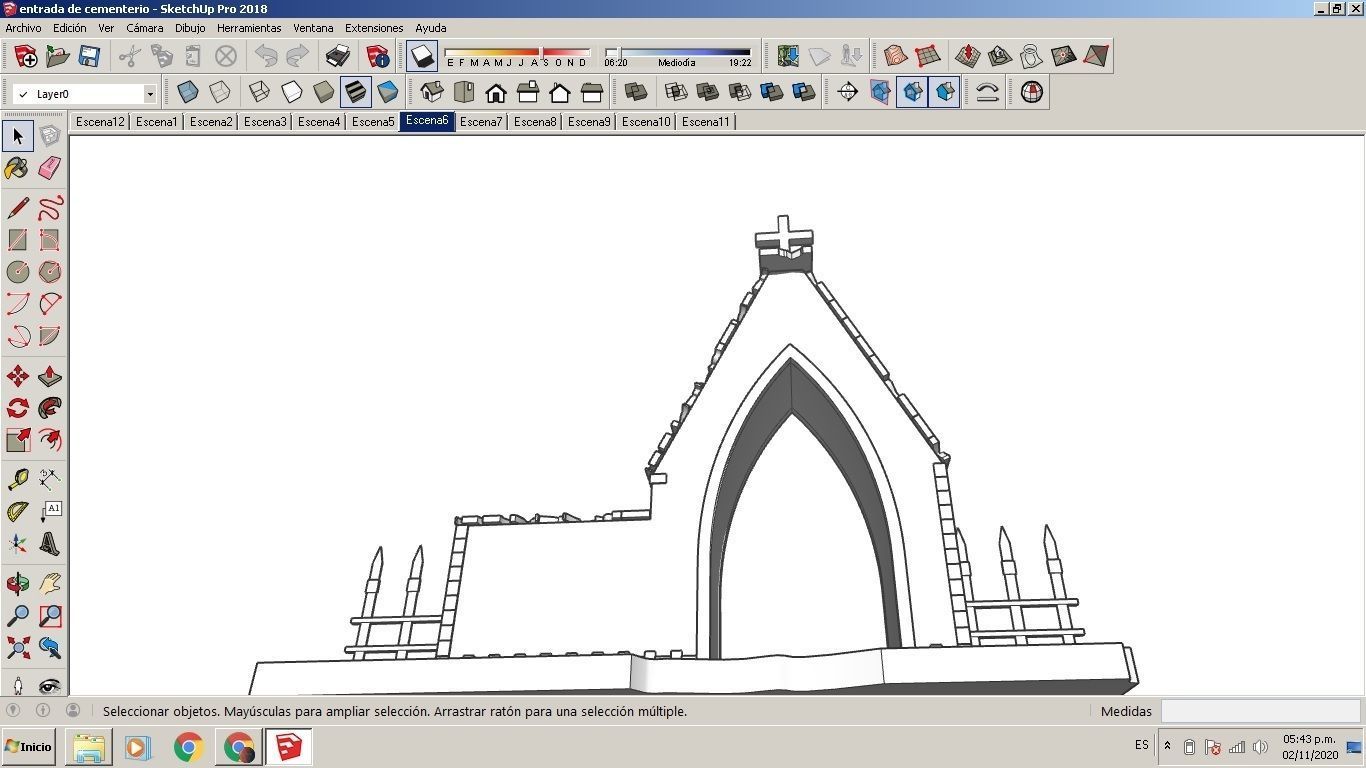The image size is (1366, 768).
Task: Select the Polygon tool
Action: (50, 272)
